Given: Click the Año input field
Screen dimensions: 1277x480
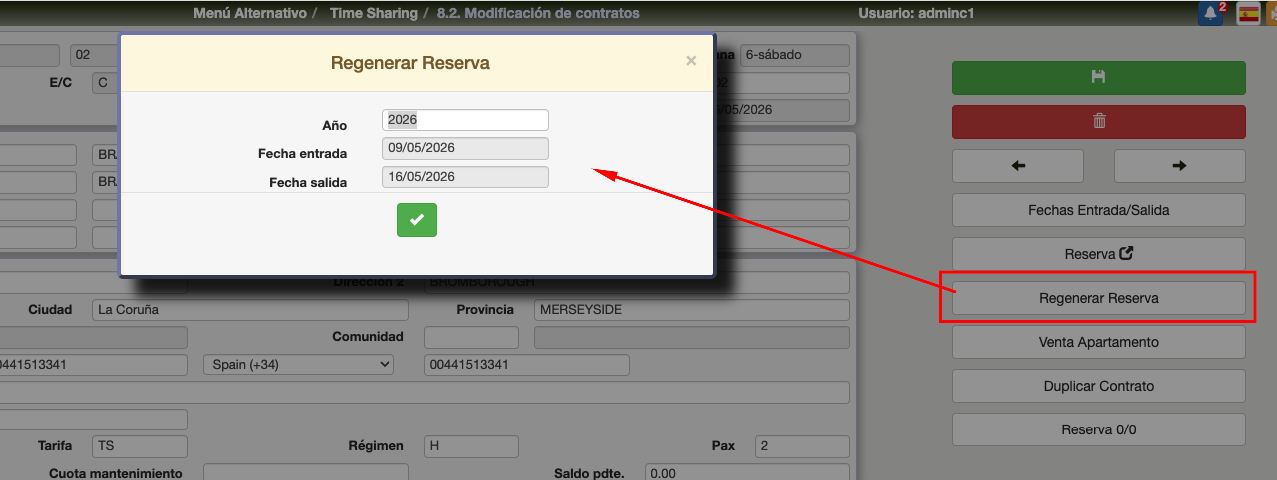Looking at the screenshot, I should pyautogui.click(x=465, y=120).
